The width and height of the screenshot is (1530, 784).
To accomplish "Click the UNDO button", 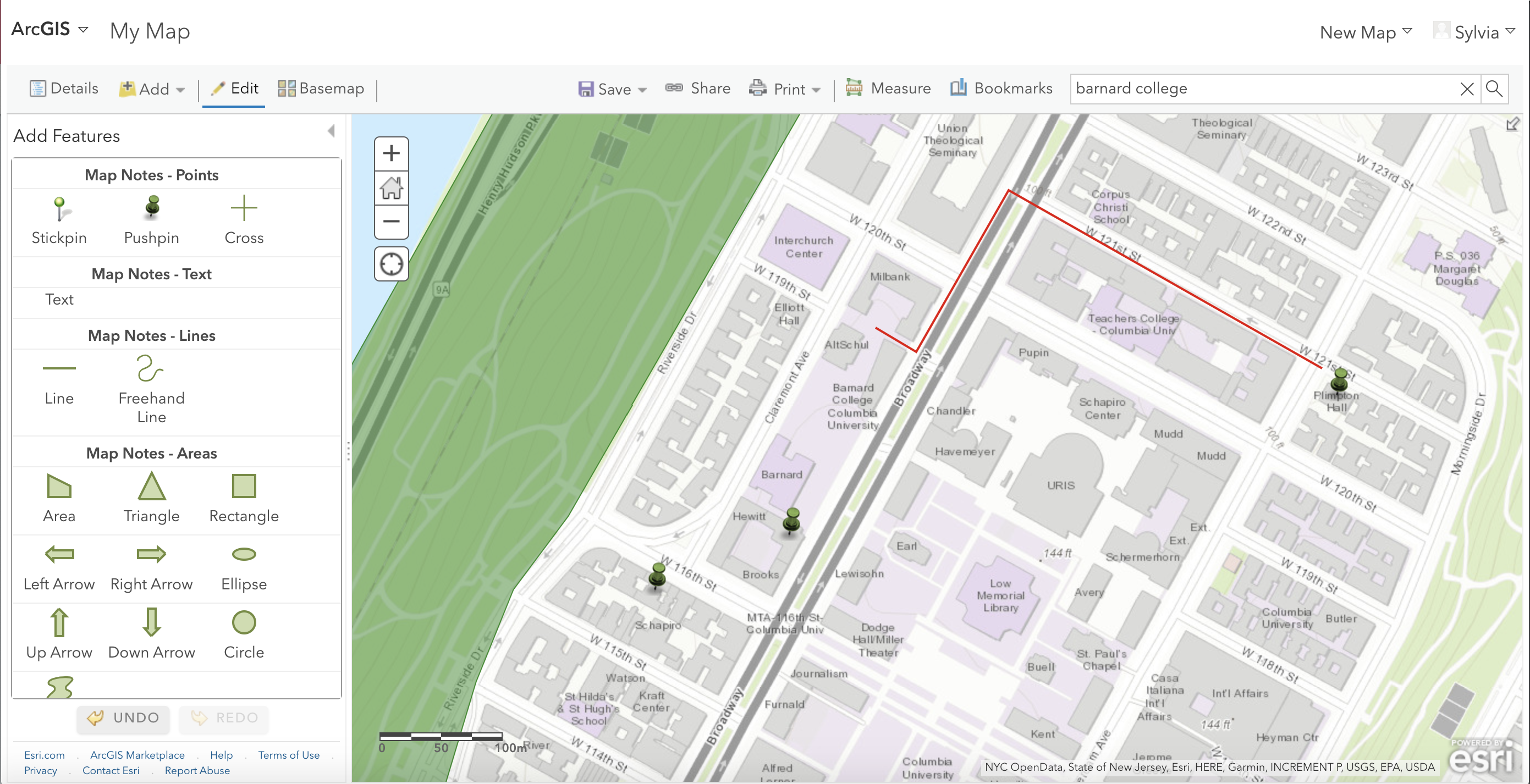I will coord(123,717).
